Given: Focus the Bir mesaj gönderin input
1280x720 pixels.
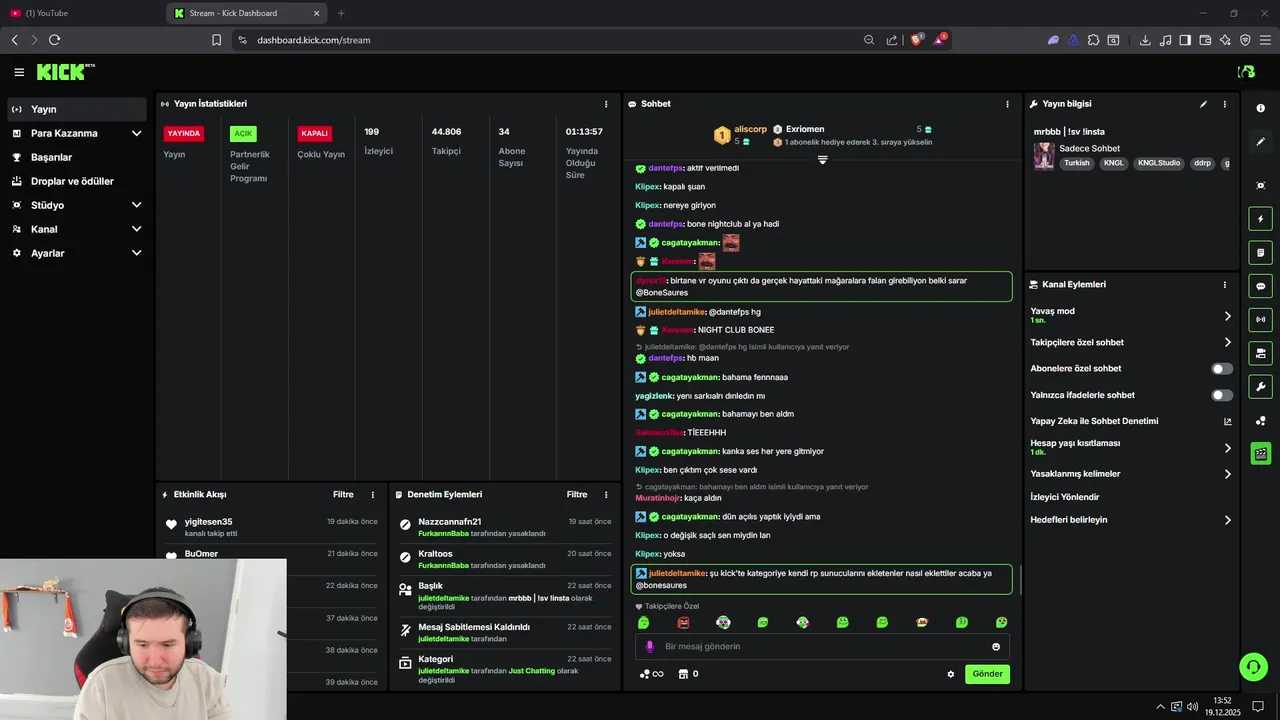Looking at the screenshot, I should [x=822, y=647].
